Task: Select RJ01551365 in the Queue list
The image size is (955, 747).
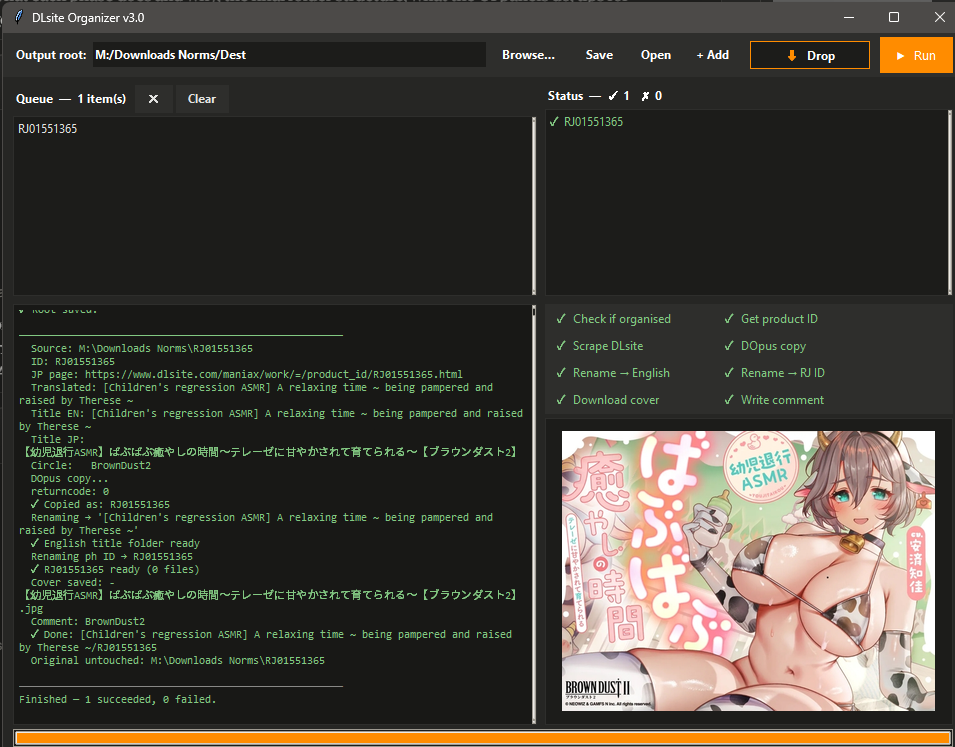Action: (48, 129)
